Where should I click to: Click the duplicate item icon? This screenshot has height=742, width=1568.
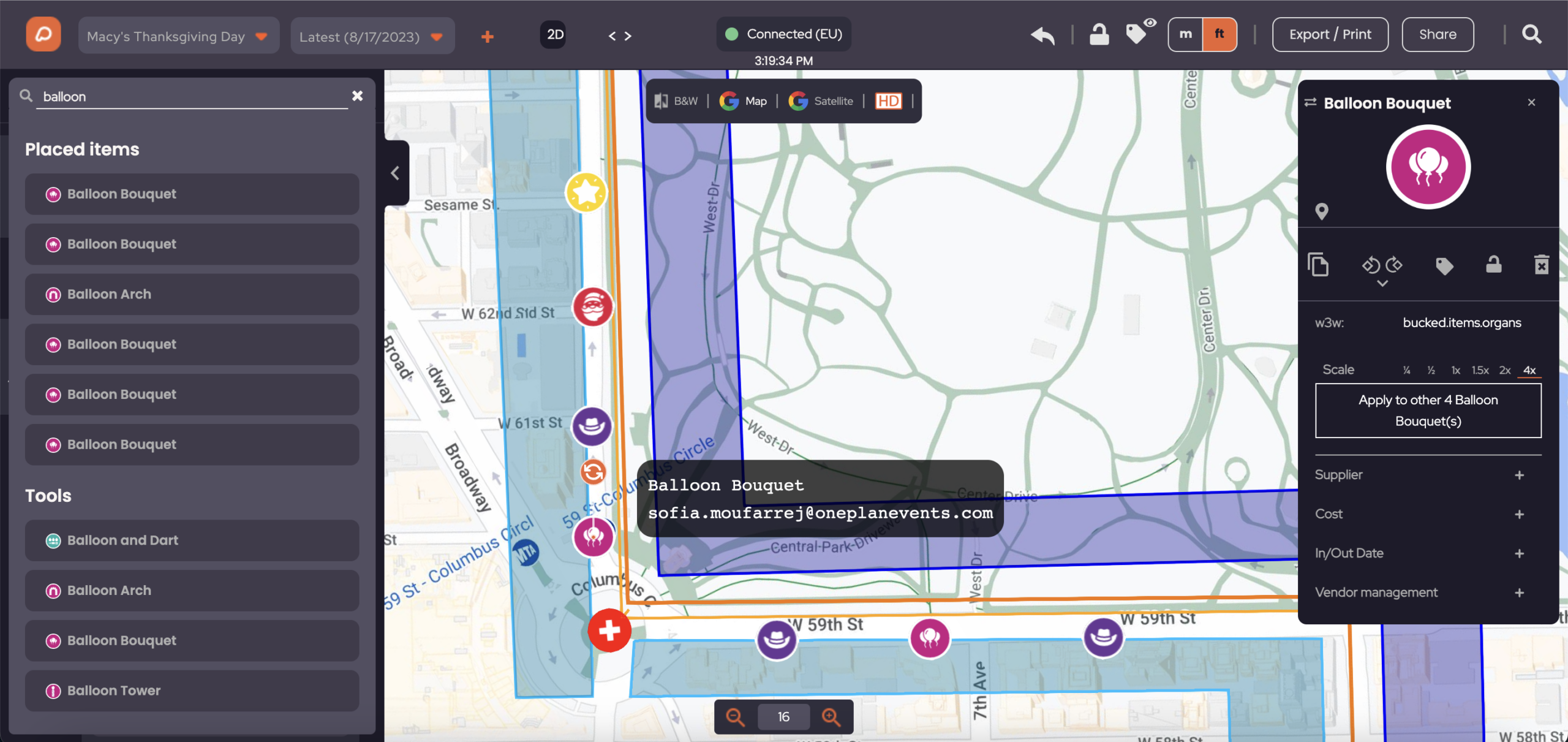tap(1318, 265)
